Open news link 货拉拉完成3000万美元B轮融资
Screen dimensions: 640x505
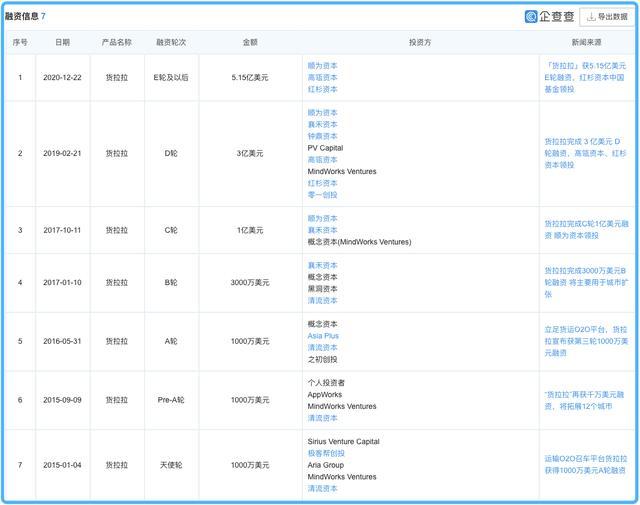(586, 283)
